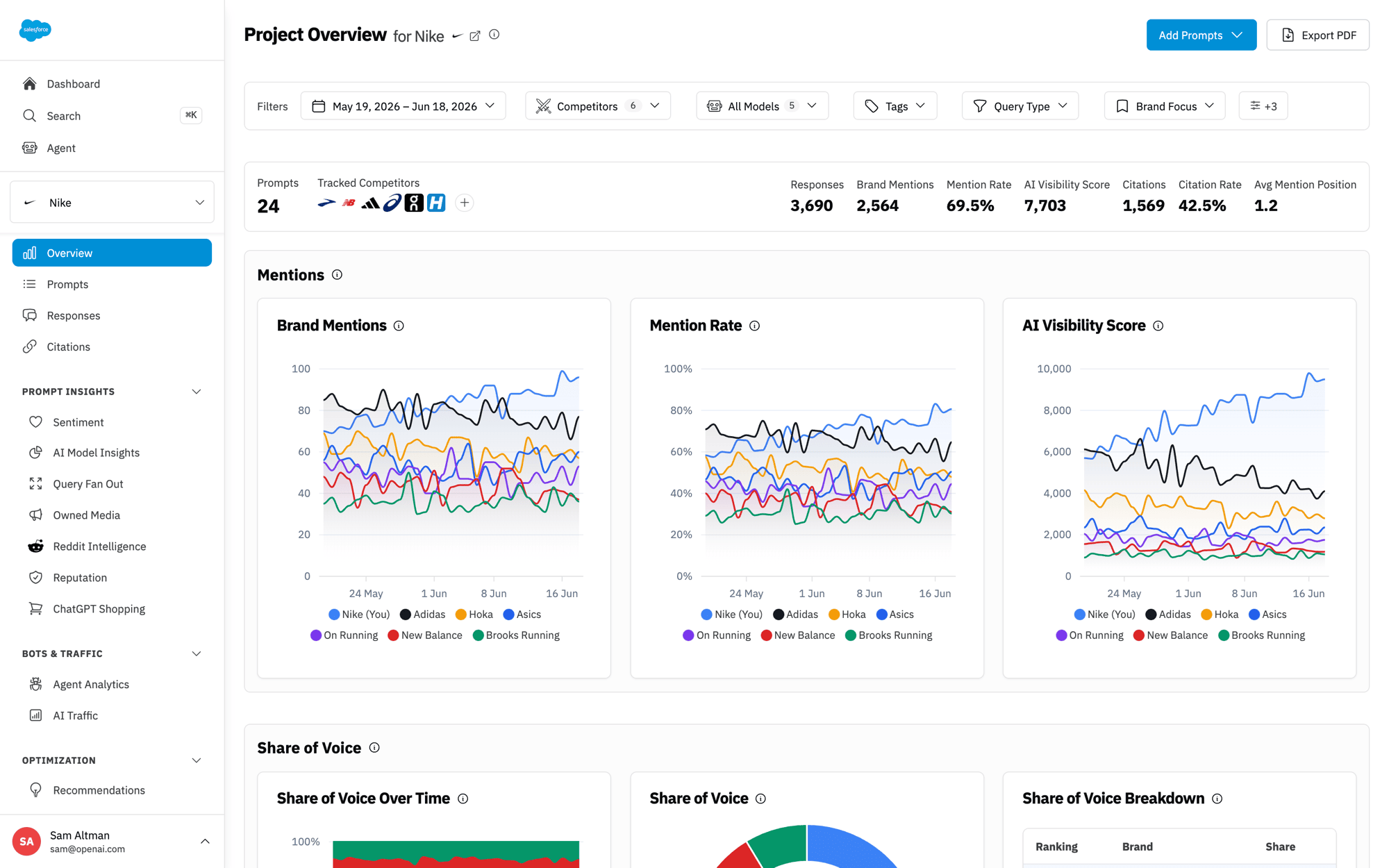Collapse the Prompt Insights section

(x=197, y=392)
